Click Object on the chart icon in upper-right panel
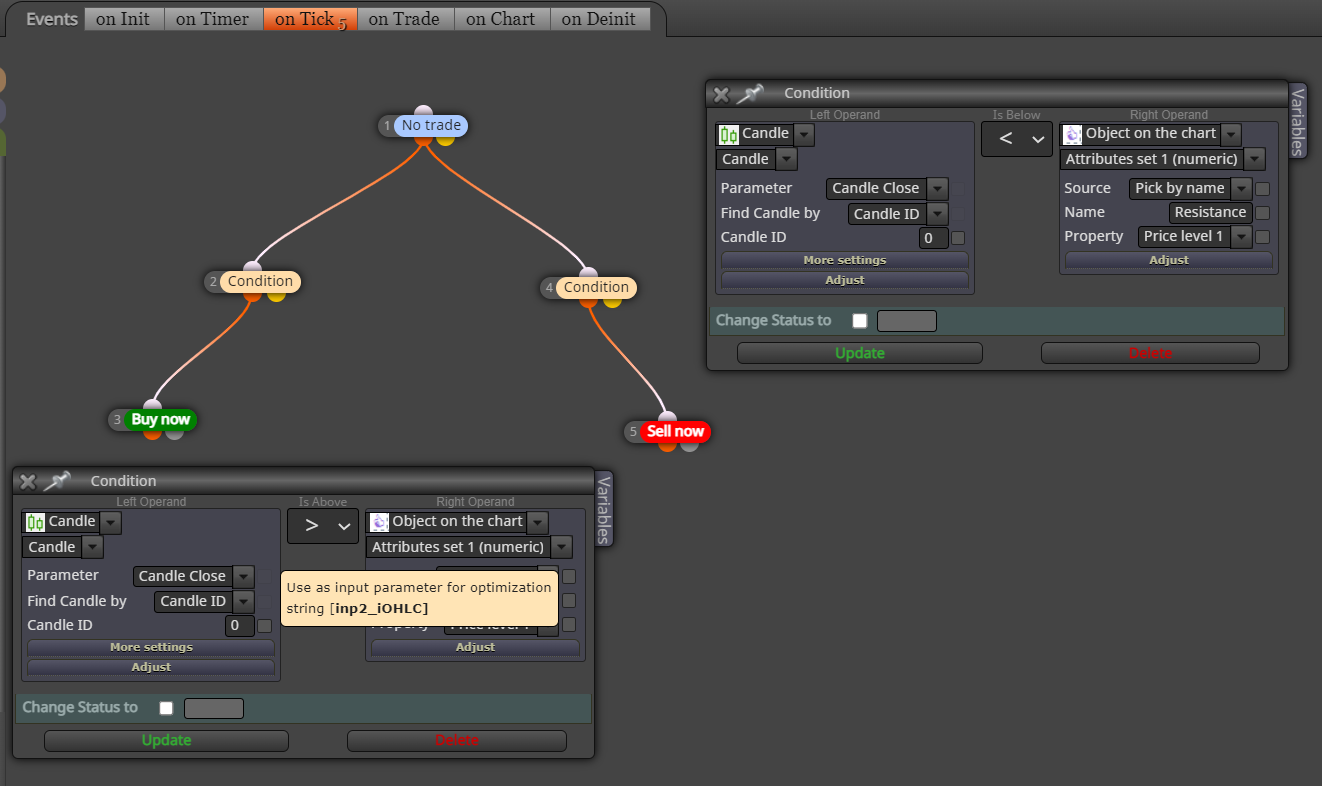Viewport: 1322px width, 786px height. click(x=1073, y=134)
